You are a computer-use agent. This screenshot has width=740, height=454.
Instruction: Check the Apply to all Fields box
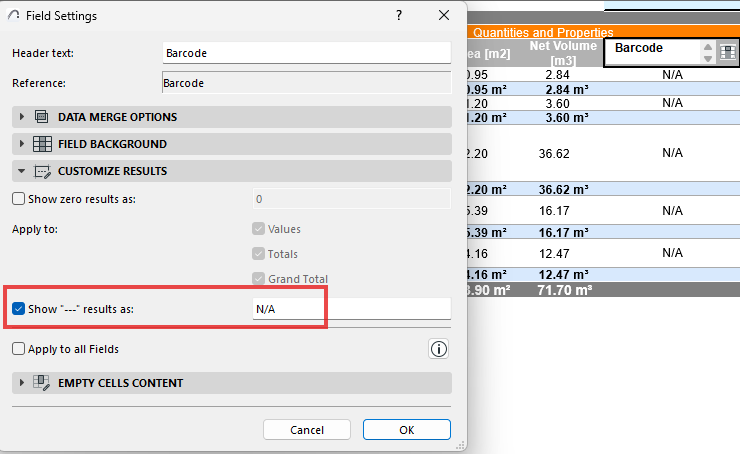(19, 349)
